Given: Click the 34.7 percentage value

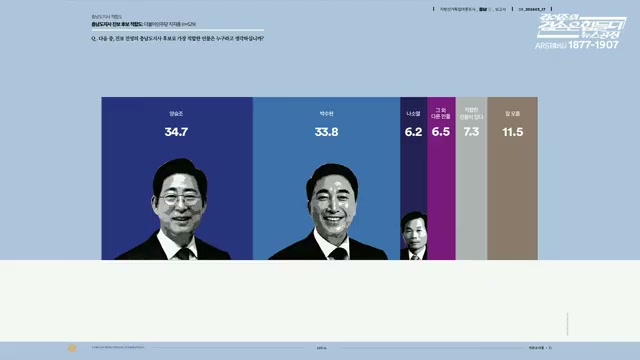Looking at the screenshot, I should pos(176,132).
